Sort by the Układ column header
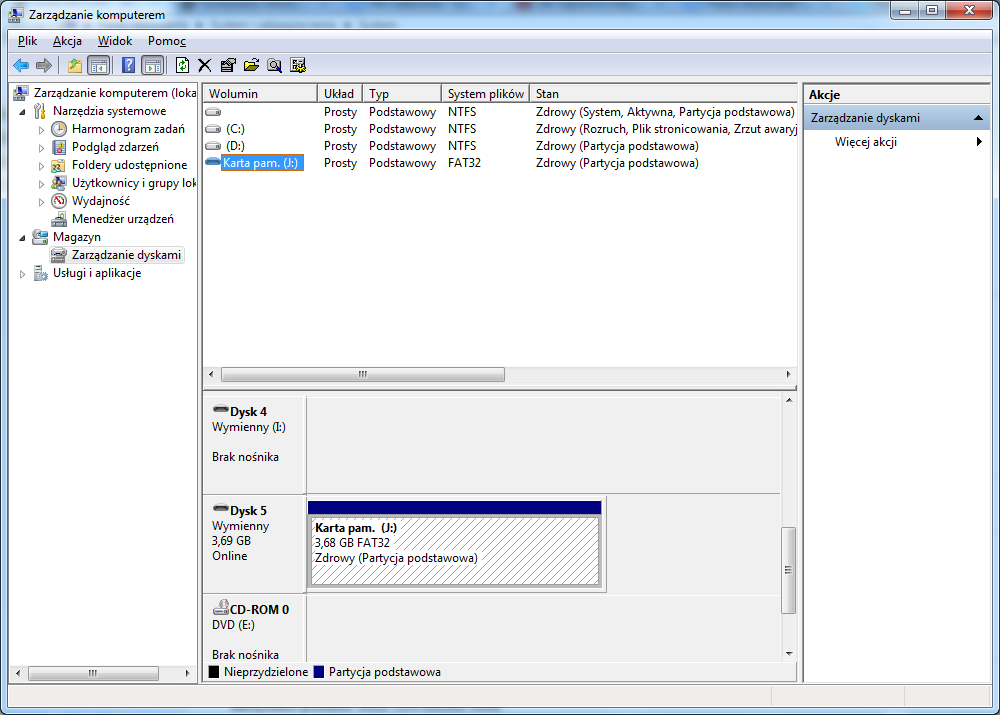The height and width of the screenshot is (715, 1000). [340, 94]
